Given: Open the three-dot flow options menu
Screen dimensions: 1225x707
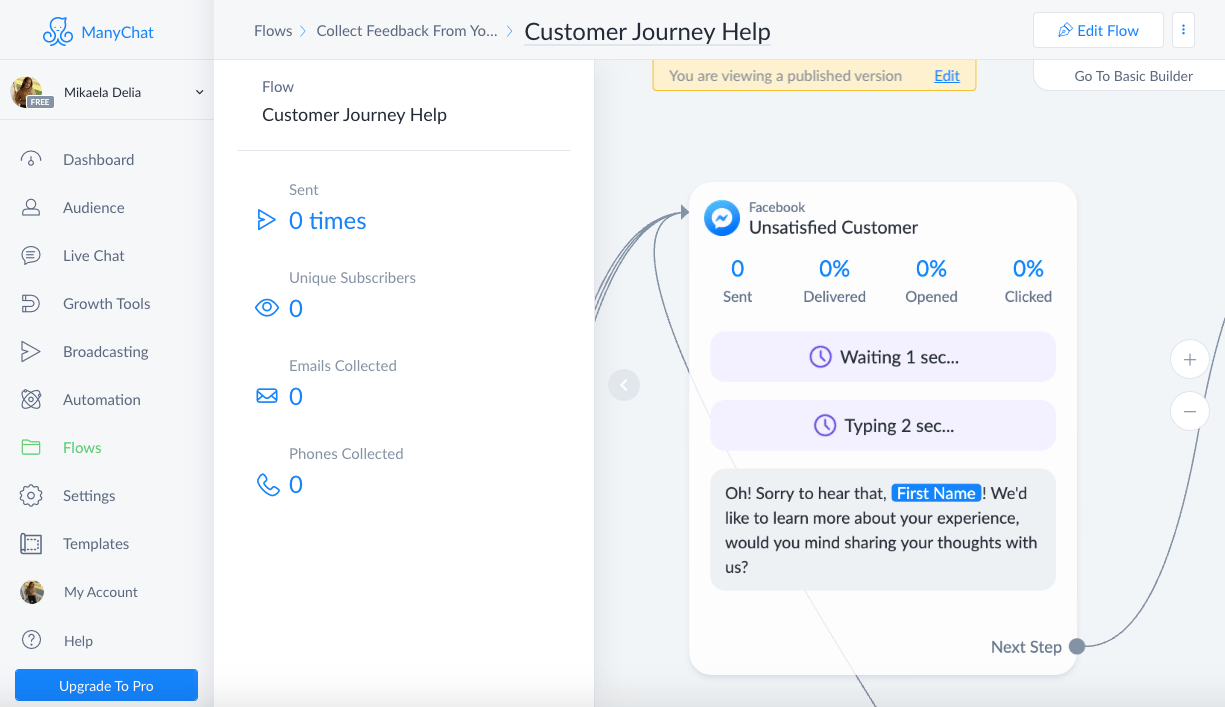Looking at the screenshot, I should pyautogui.click(x=1183, y=30).
